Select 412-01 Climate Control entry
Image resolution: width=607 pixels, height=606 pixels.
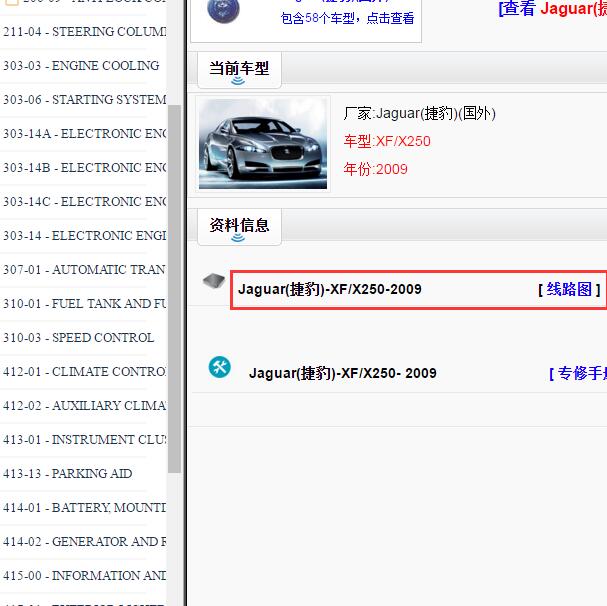tap(85, 372)
